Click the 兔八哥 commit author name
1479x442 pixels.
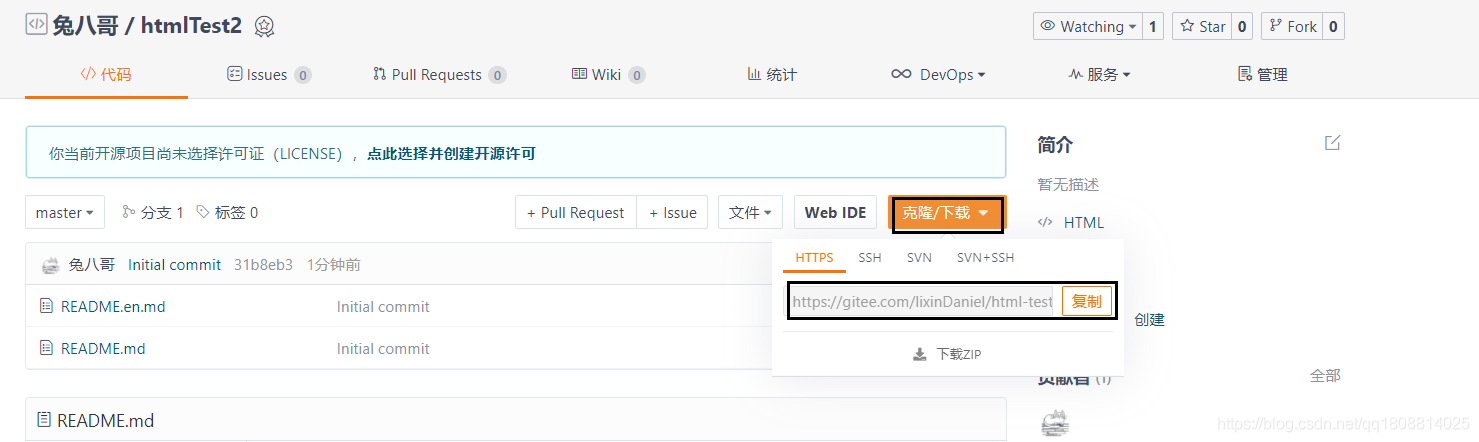91,265
